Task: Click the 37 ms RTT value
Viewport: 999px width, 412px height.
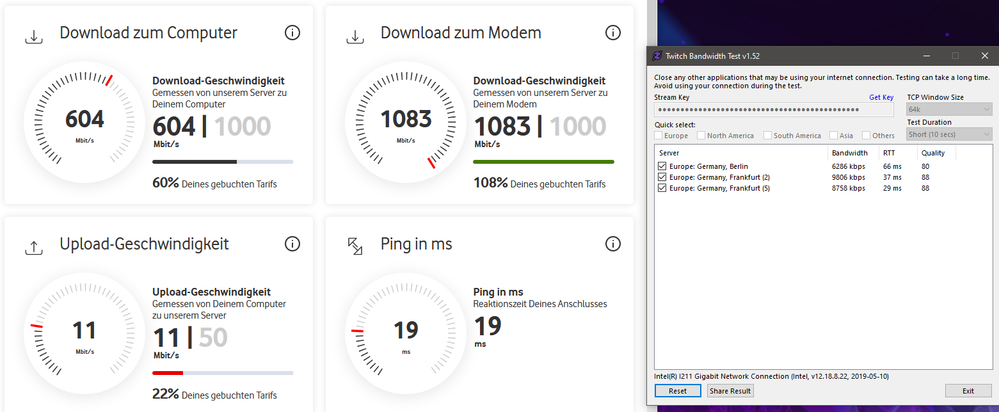Action: pos(892,177)
